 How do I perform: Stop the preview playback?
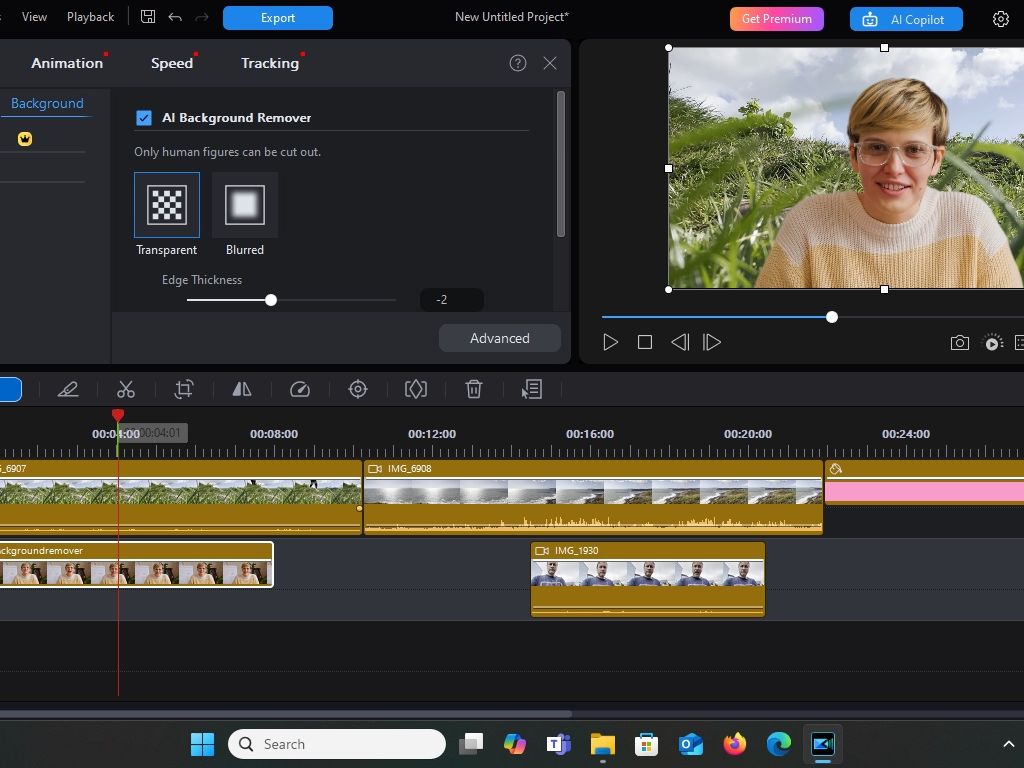click(x=645, y=342)
